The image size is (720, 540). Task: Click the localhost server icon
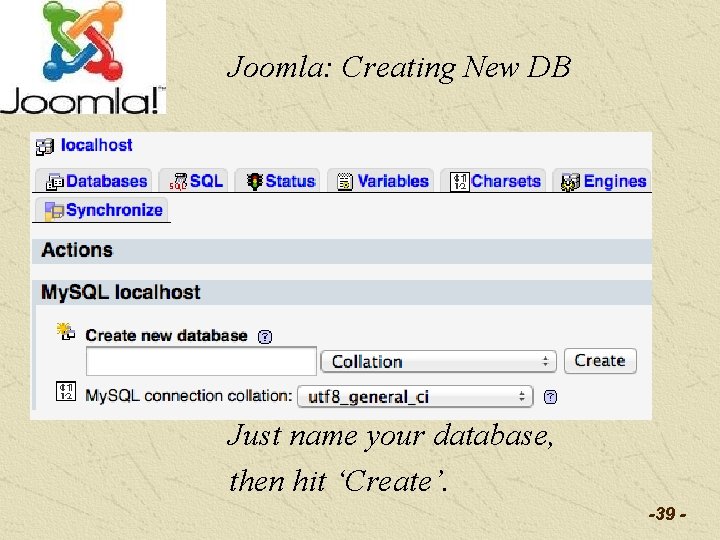tap(45, 147)
